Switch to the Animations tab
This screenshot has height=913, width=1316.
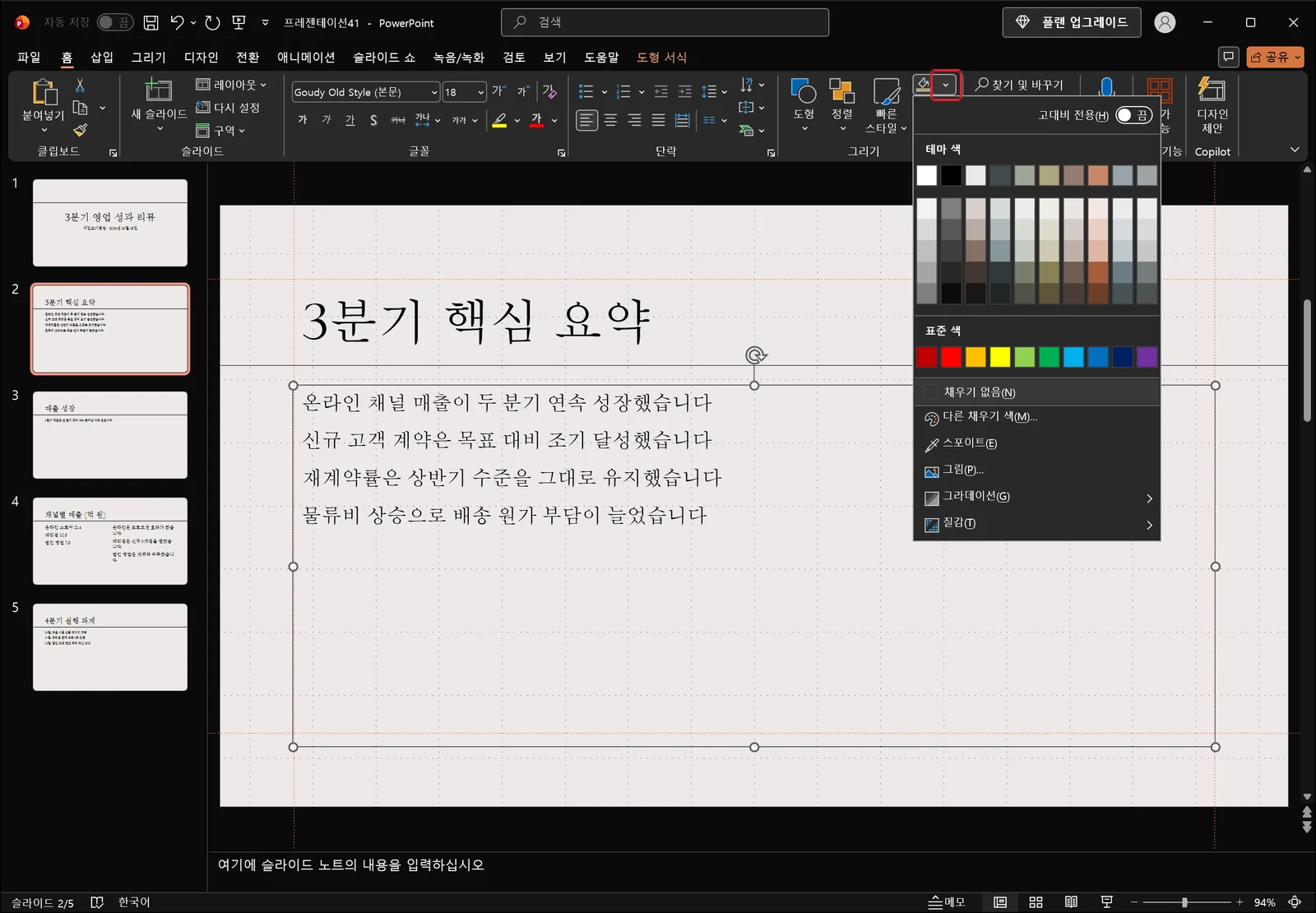coord(306,57)
